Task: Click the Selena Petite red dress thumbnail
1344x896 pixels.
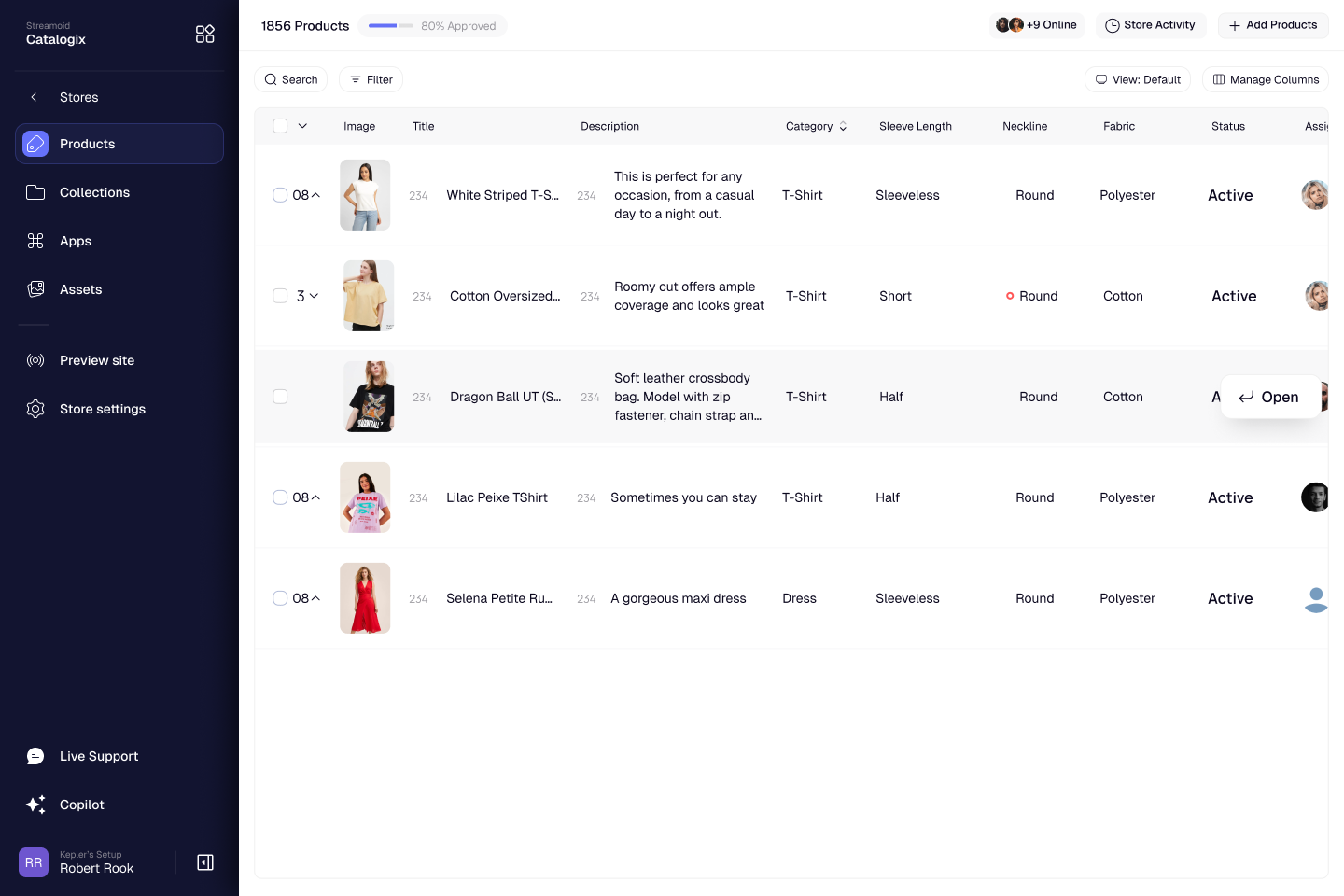Action: [x=365, y=598]
